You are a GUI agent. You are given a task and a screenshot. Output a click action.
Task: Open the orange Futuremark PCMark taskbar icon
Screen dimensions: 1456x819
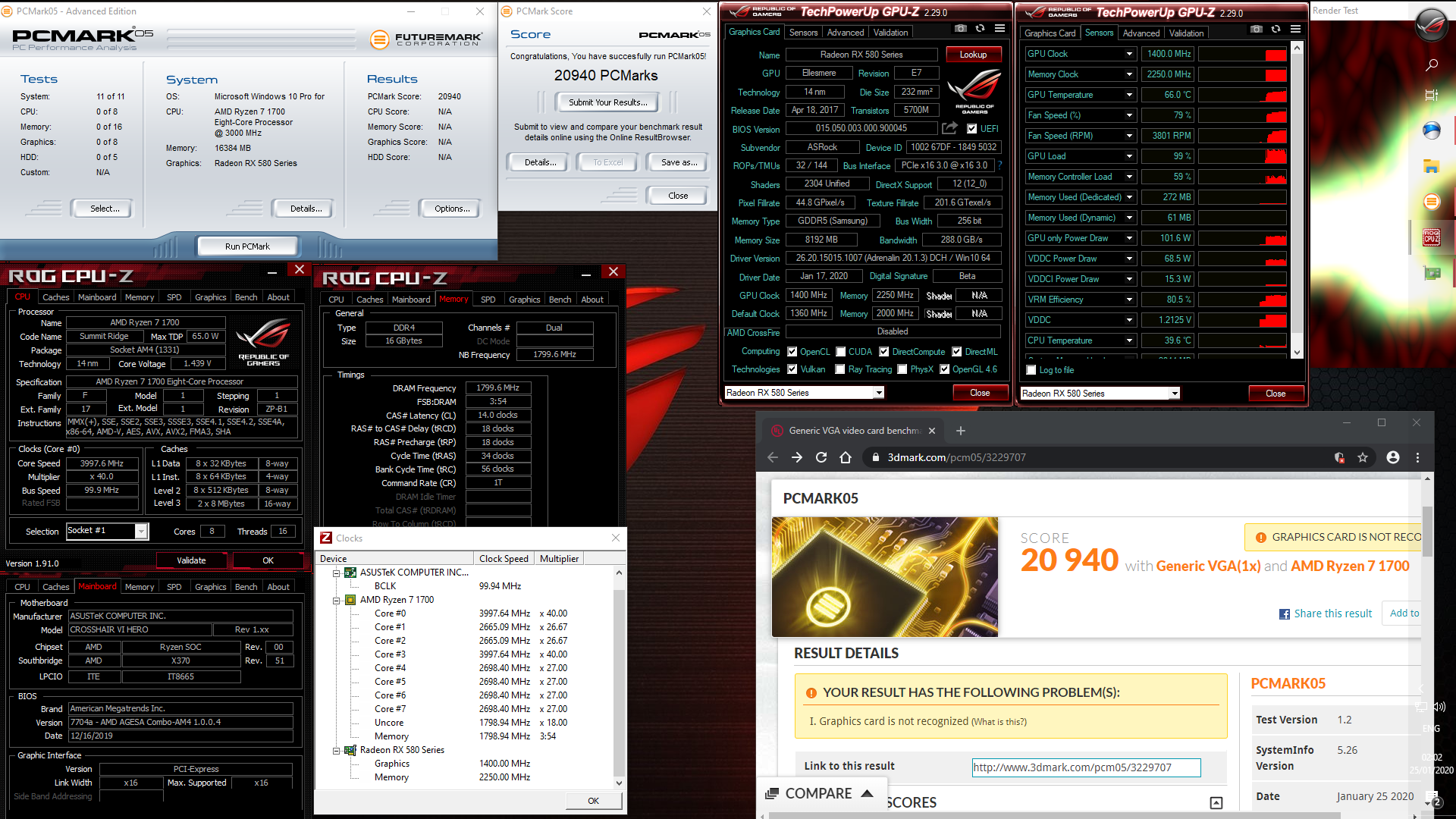coord(1432,202)
